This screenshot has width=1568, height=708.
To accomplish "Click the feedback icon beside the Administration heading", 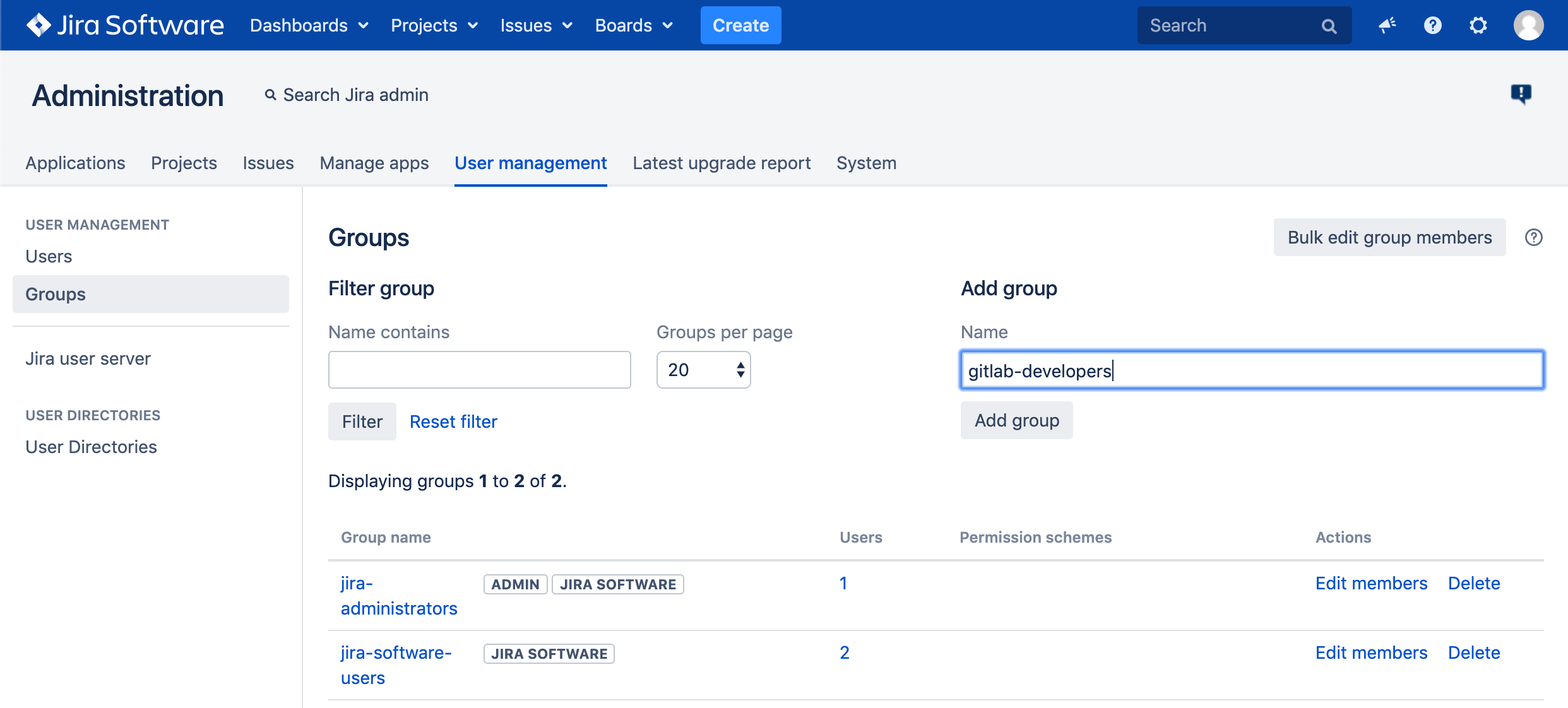I will click(1522, 93).
